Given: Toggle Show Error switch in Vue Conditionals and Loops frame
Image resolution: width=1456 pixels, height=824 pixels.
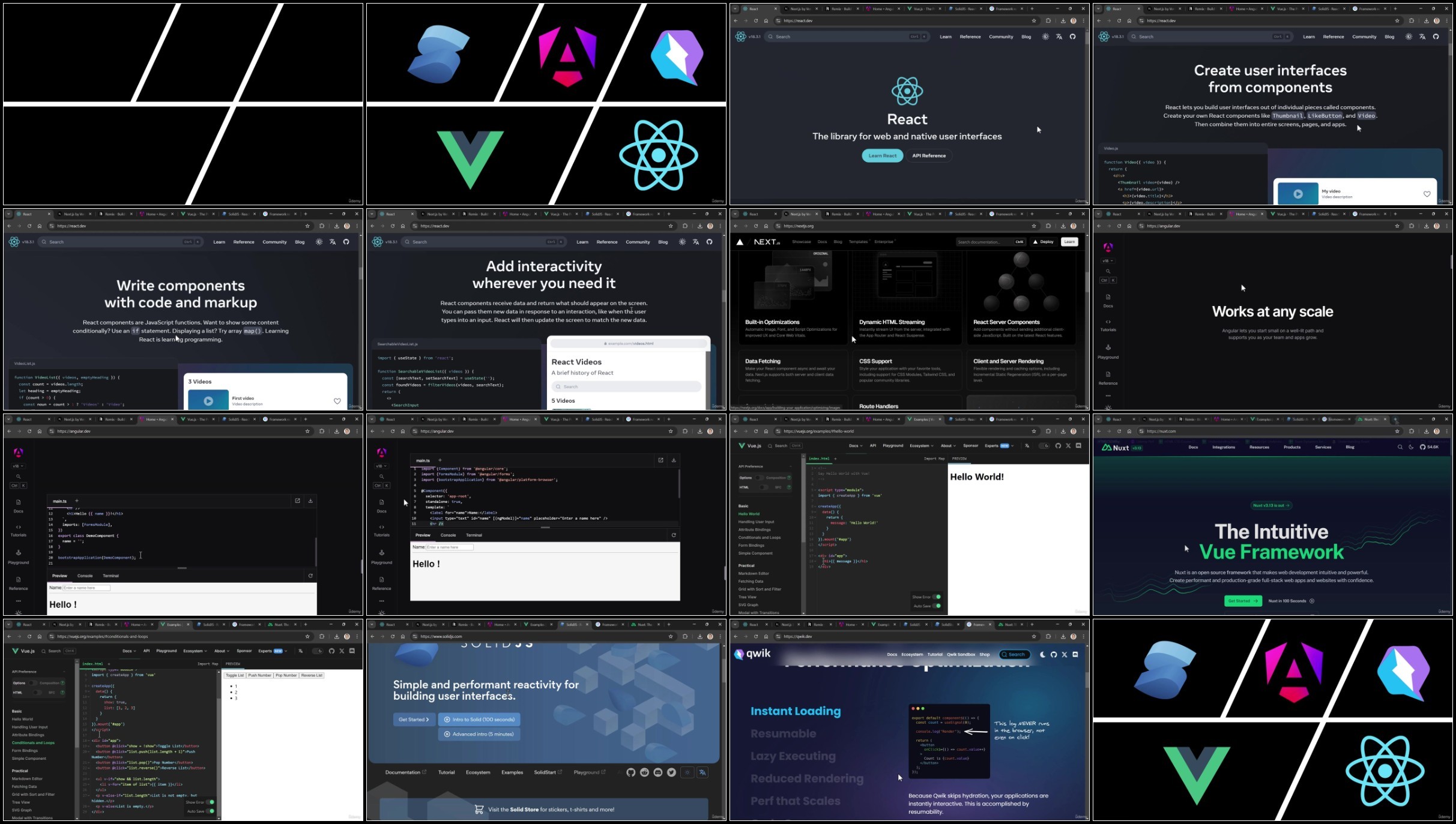Looking at the screenshot, I should click(210, 802).
